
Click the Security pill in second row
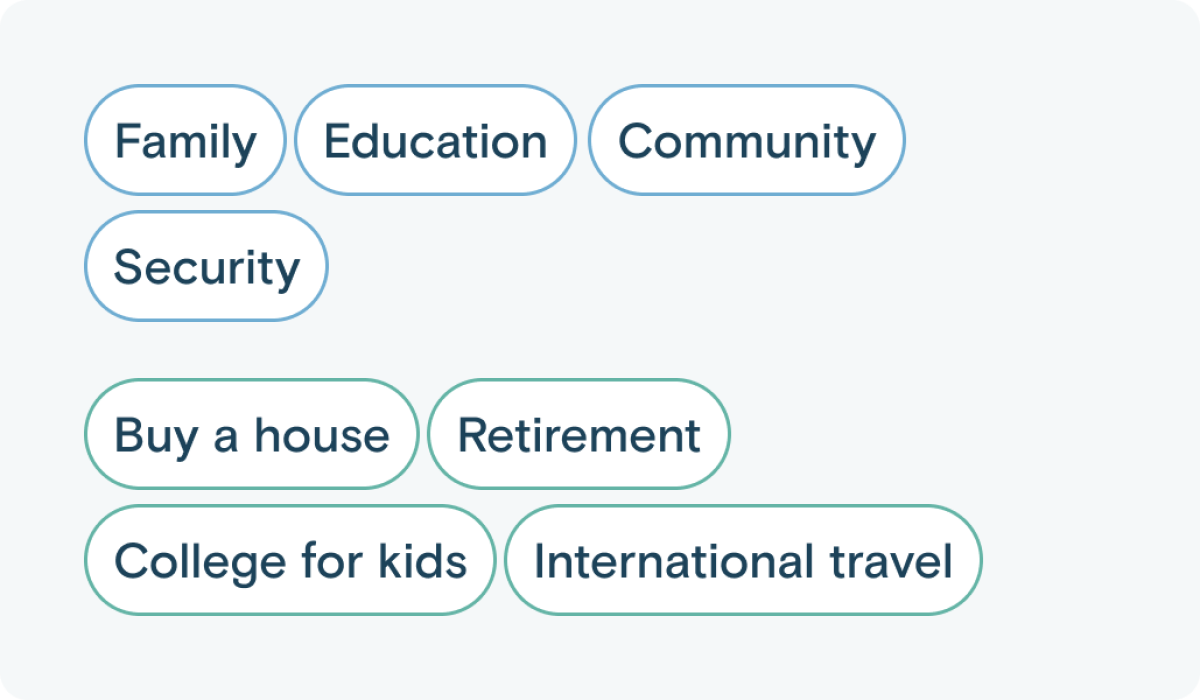pos(206,267)
